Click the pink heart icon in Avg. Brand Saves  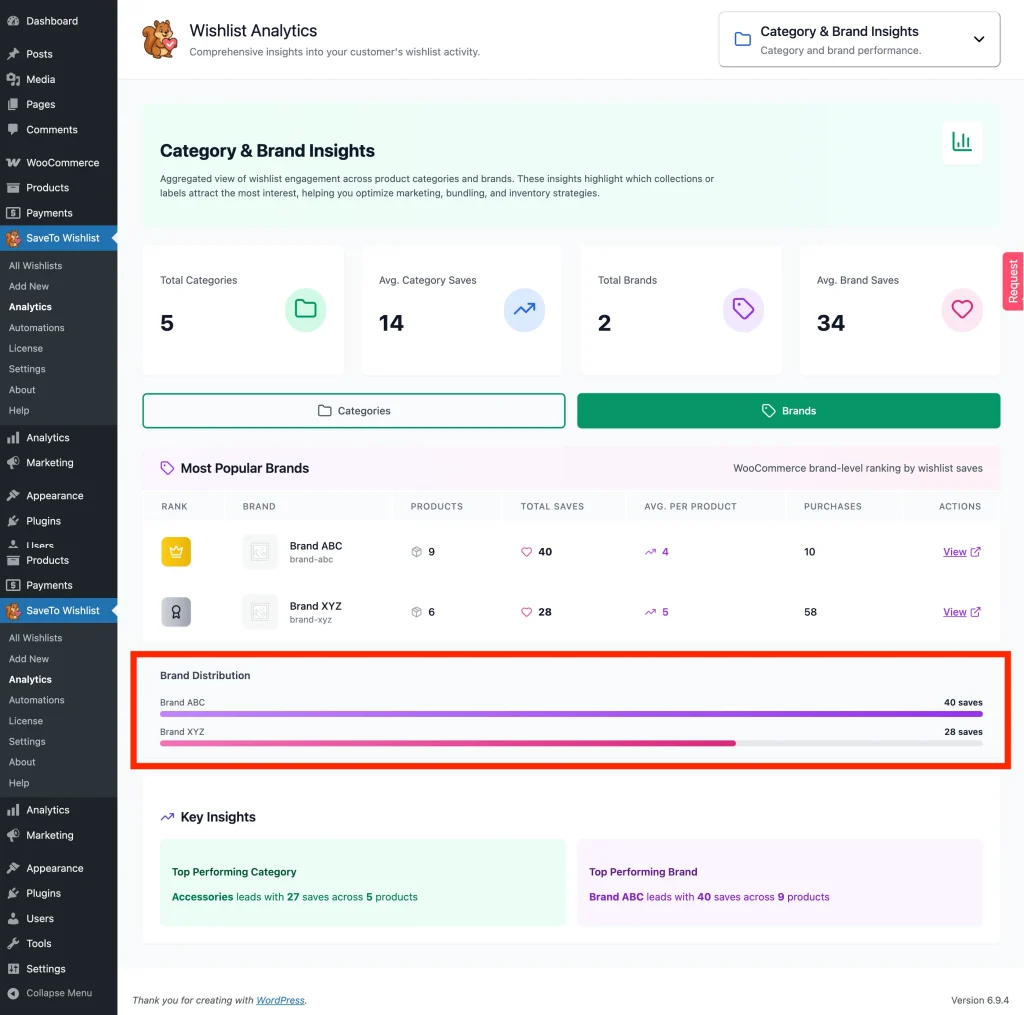(x=962, y=310)
